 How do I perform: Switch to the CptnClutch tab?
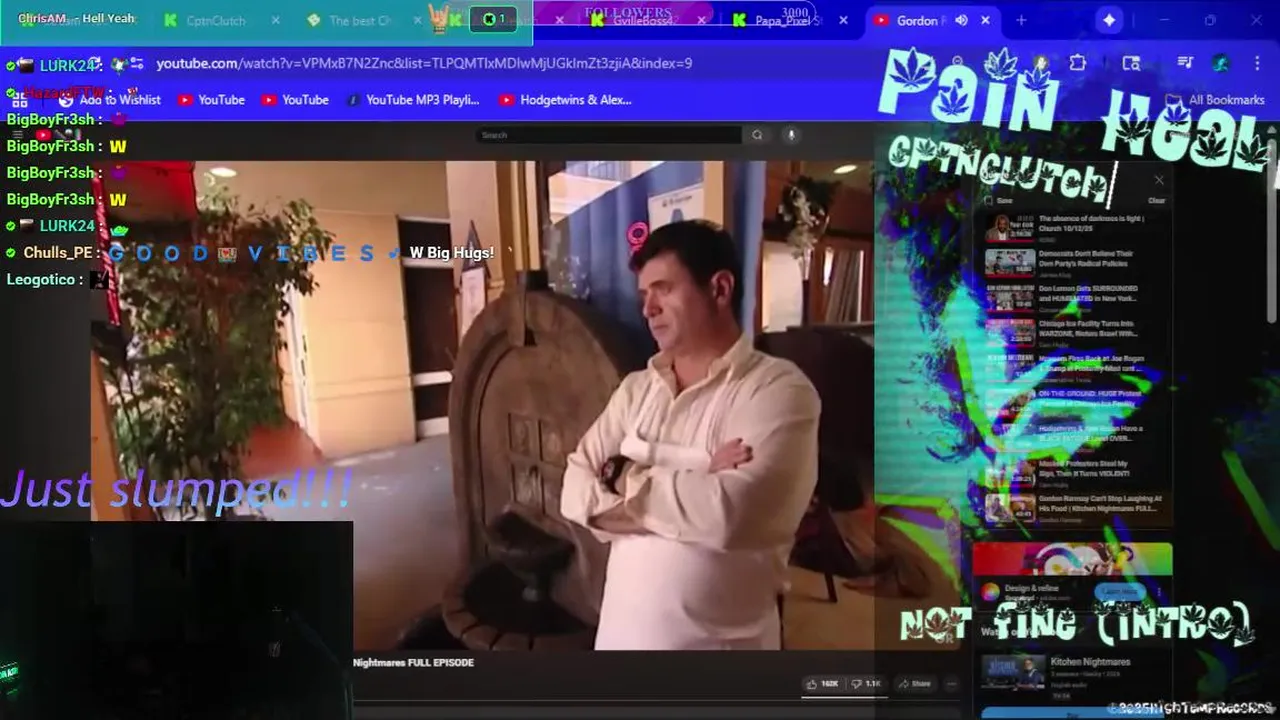tap(215, 20)
